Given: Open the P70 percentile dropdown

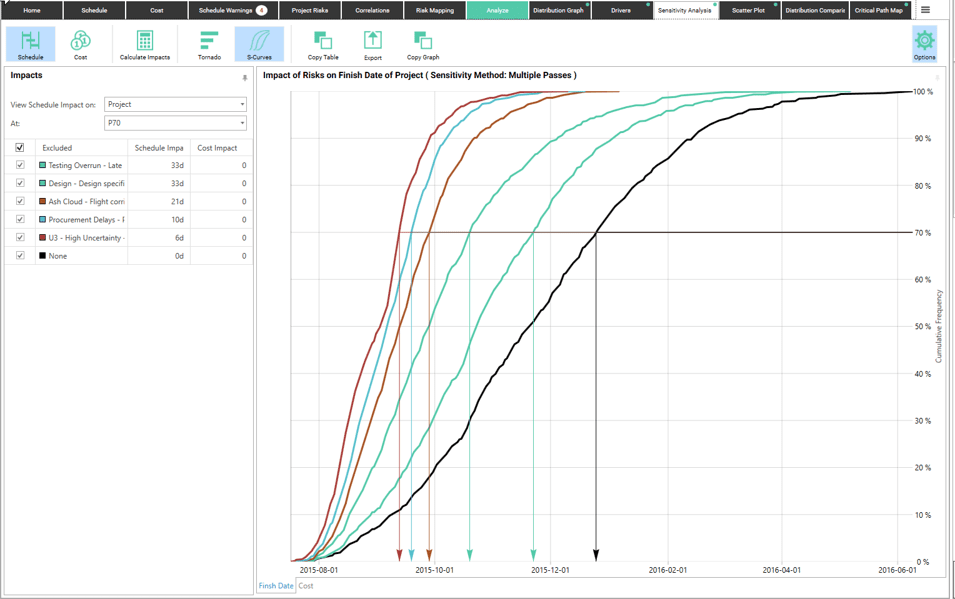Looking at the screenshot, I should [176, 123].
